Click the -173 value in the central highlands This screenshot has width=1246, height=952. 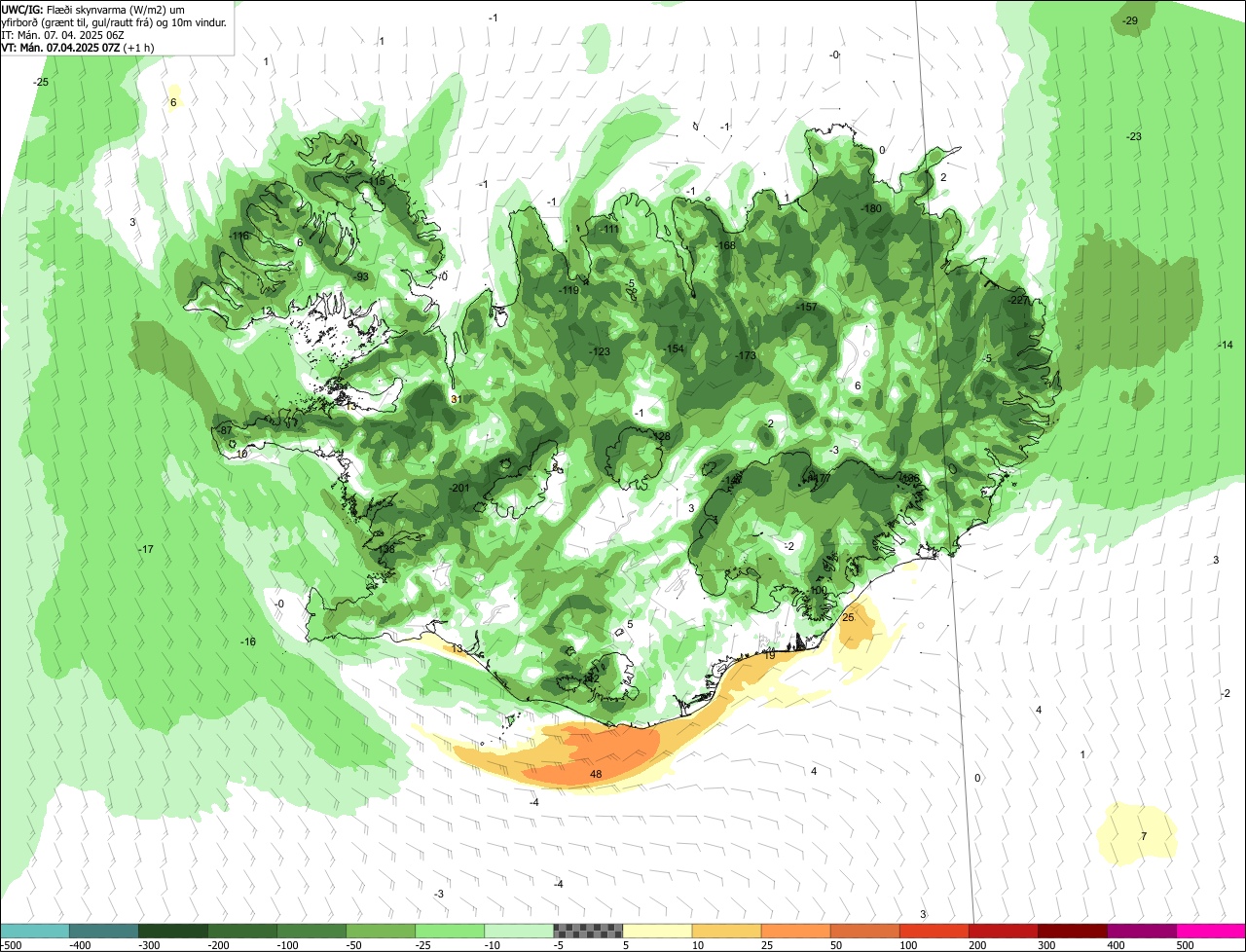point(747,355)
